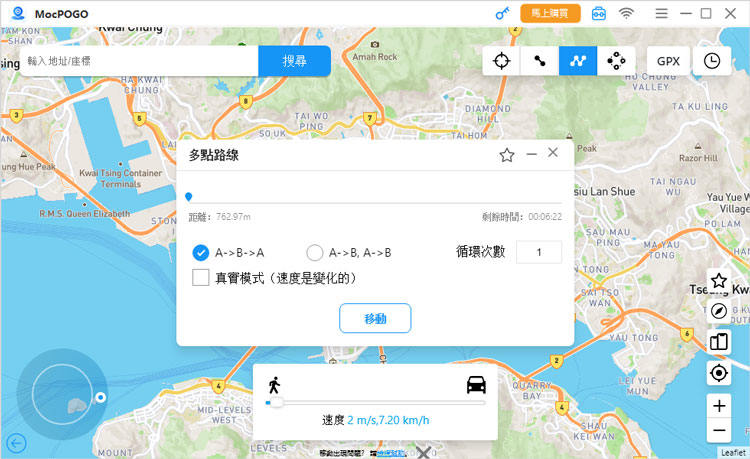Open the favorites star on the right sidebar
This screenshot has height=459, width=750.
(718, 281)
